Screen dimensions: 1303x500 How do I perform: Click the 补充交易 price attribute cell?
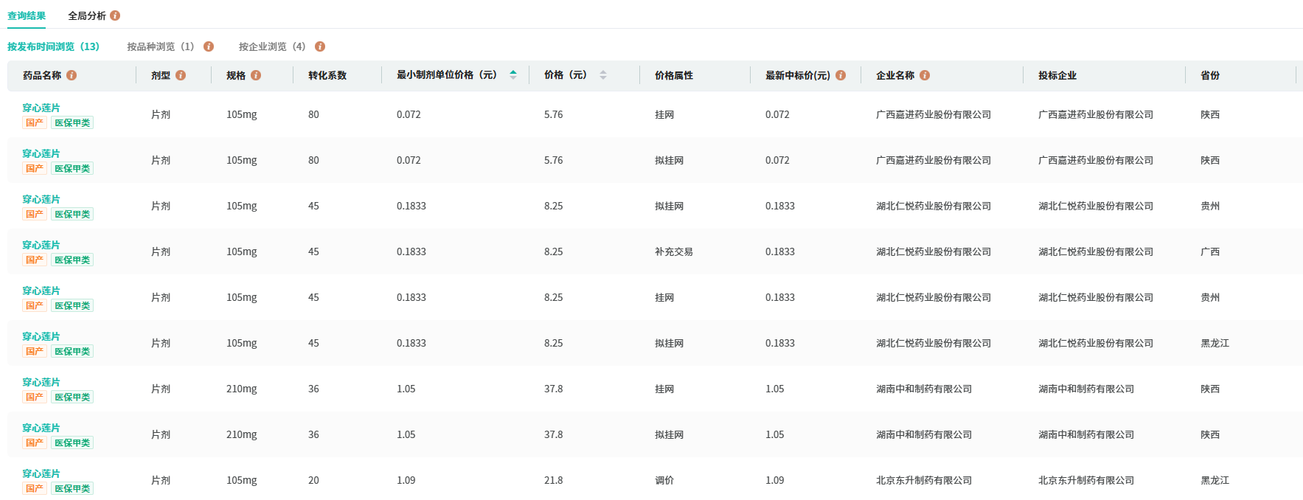674,252
